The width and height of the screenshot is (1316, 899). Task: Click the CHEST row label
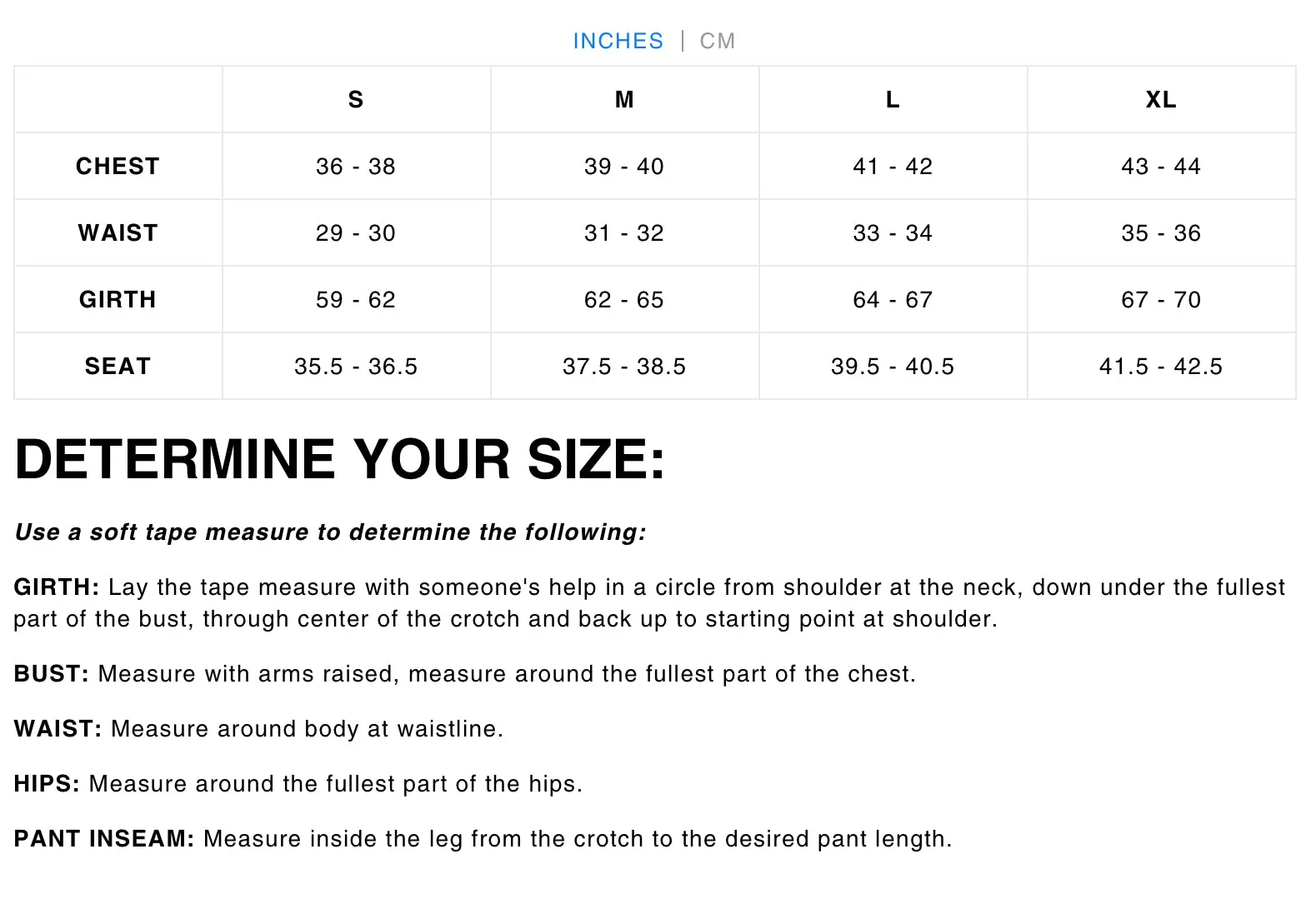118,166
